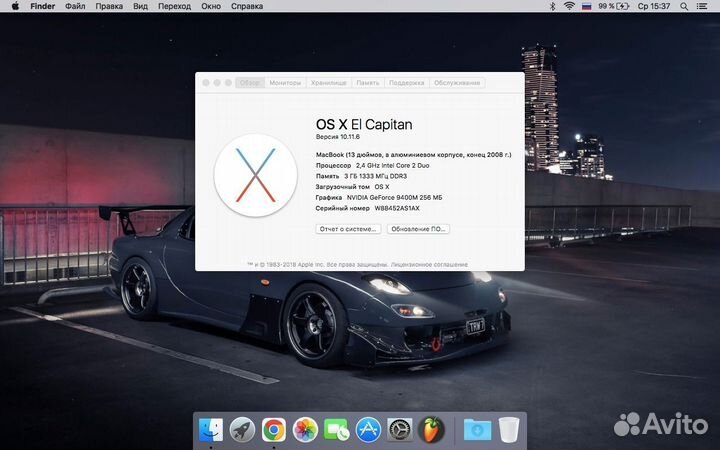The width and height of the screenshot is (720, 450).
Task: Click the serial number W88452AS1AX
Action: coord(397,208)
